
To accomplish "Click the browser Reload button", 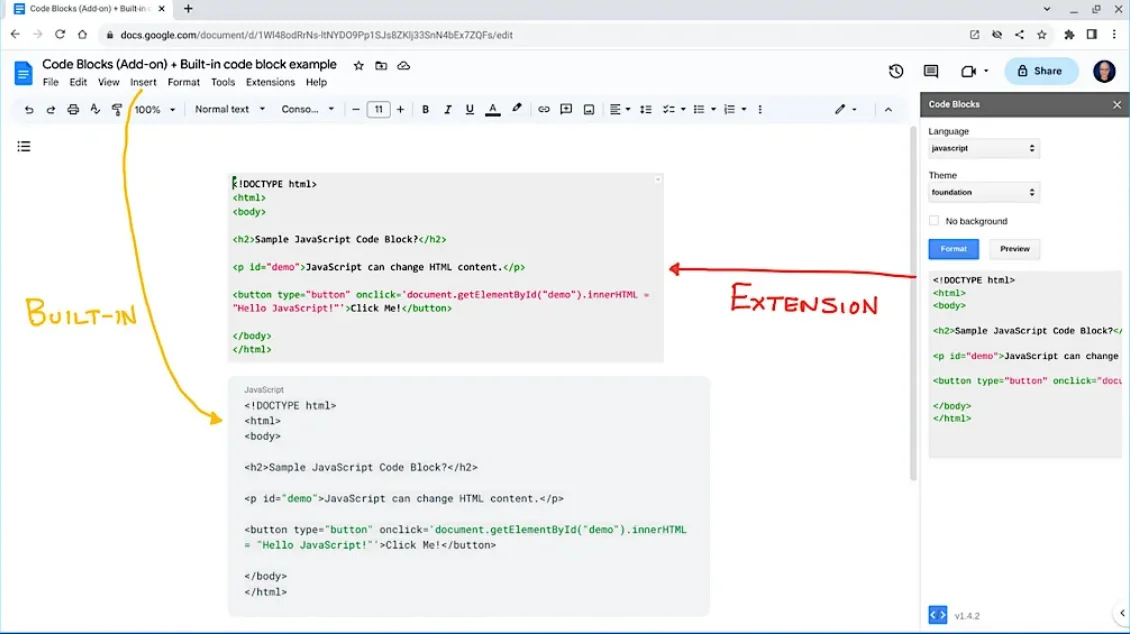I will (x=60, y=35).
